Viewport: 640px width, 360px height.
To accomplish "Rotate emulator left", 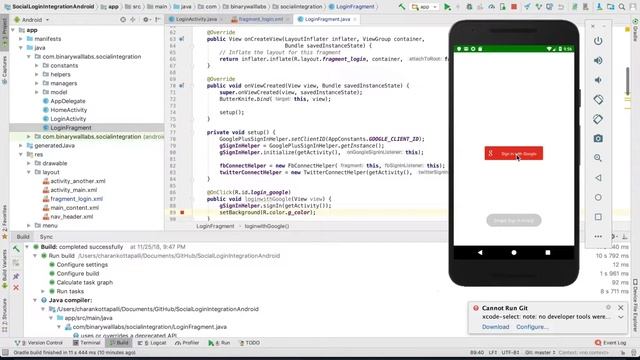I will click(598, 99).
